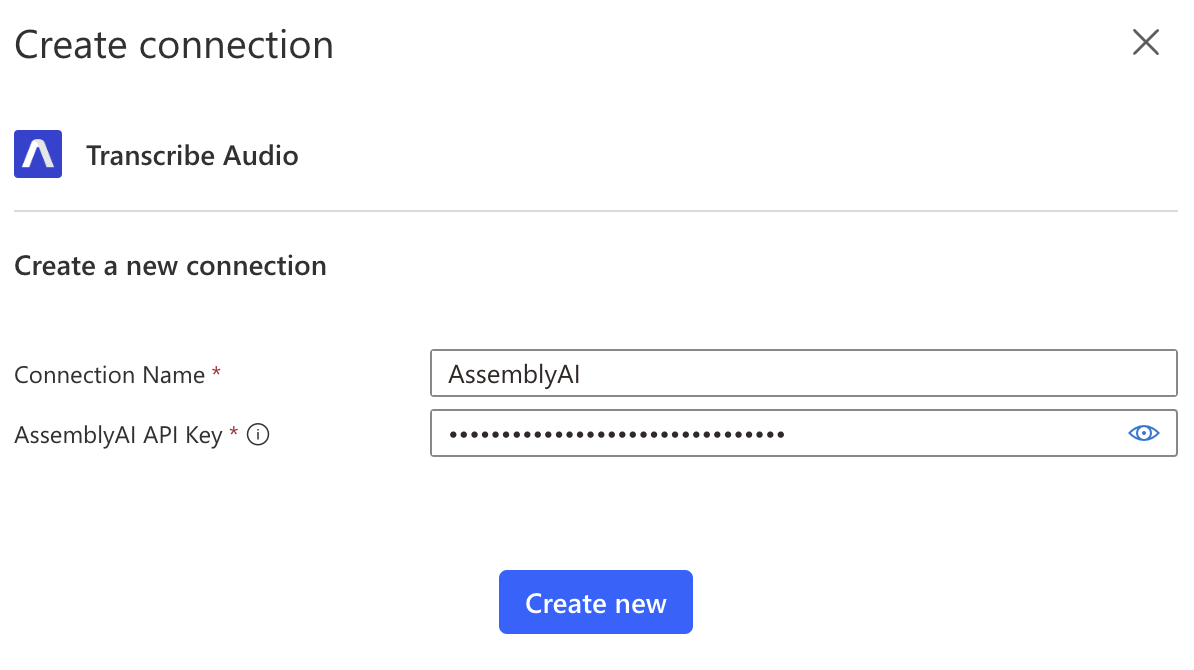Click the Transcribe Audio label
This screenshot has height=670, width=1194.
tap(192, 155)
